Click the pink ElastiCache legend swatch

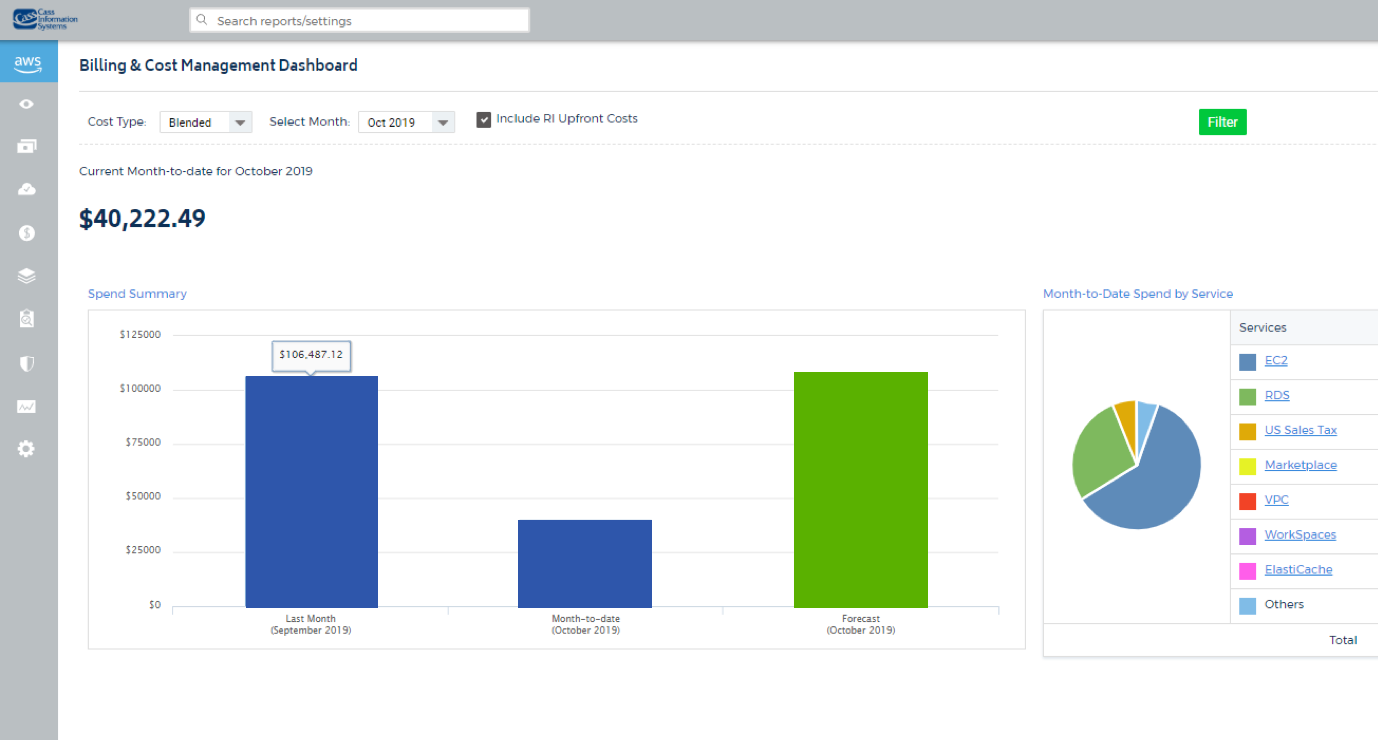[1247, 571]
